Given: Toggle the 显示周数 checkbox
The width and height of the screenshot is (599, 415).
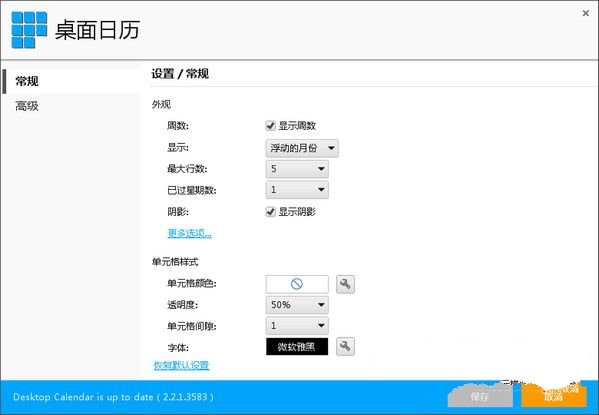Looking at the screenshot, I should [270, 126].
